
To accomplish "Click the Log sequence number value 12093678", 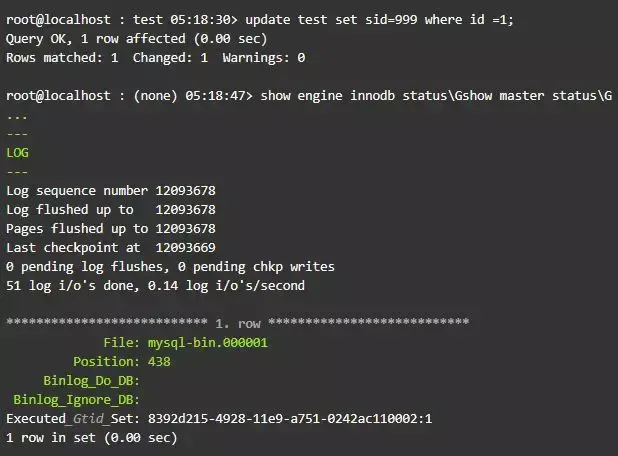I will (x=185, y=191).
